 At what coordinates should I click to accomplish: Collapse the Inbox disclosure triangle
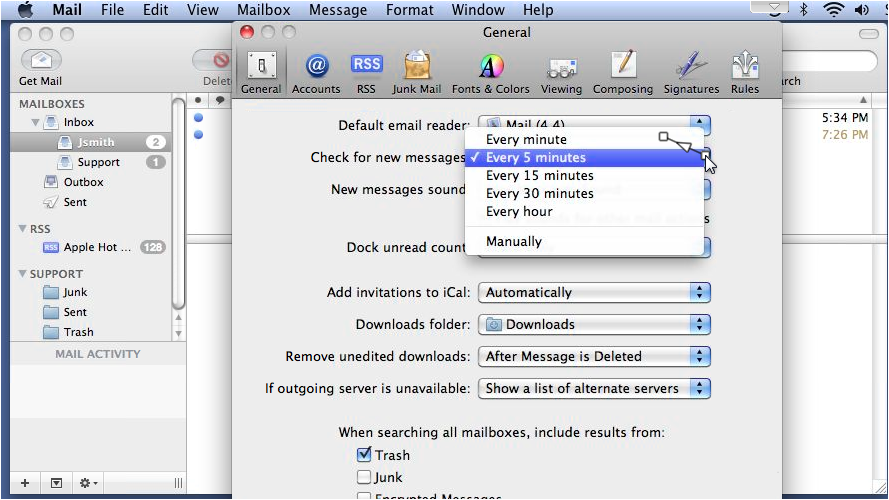point(35,122)
